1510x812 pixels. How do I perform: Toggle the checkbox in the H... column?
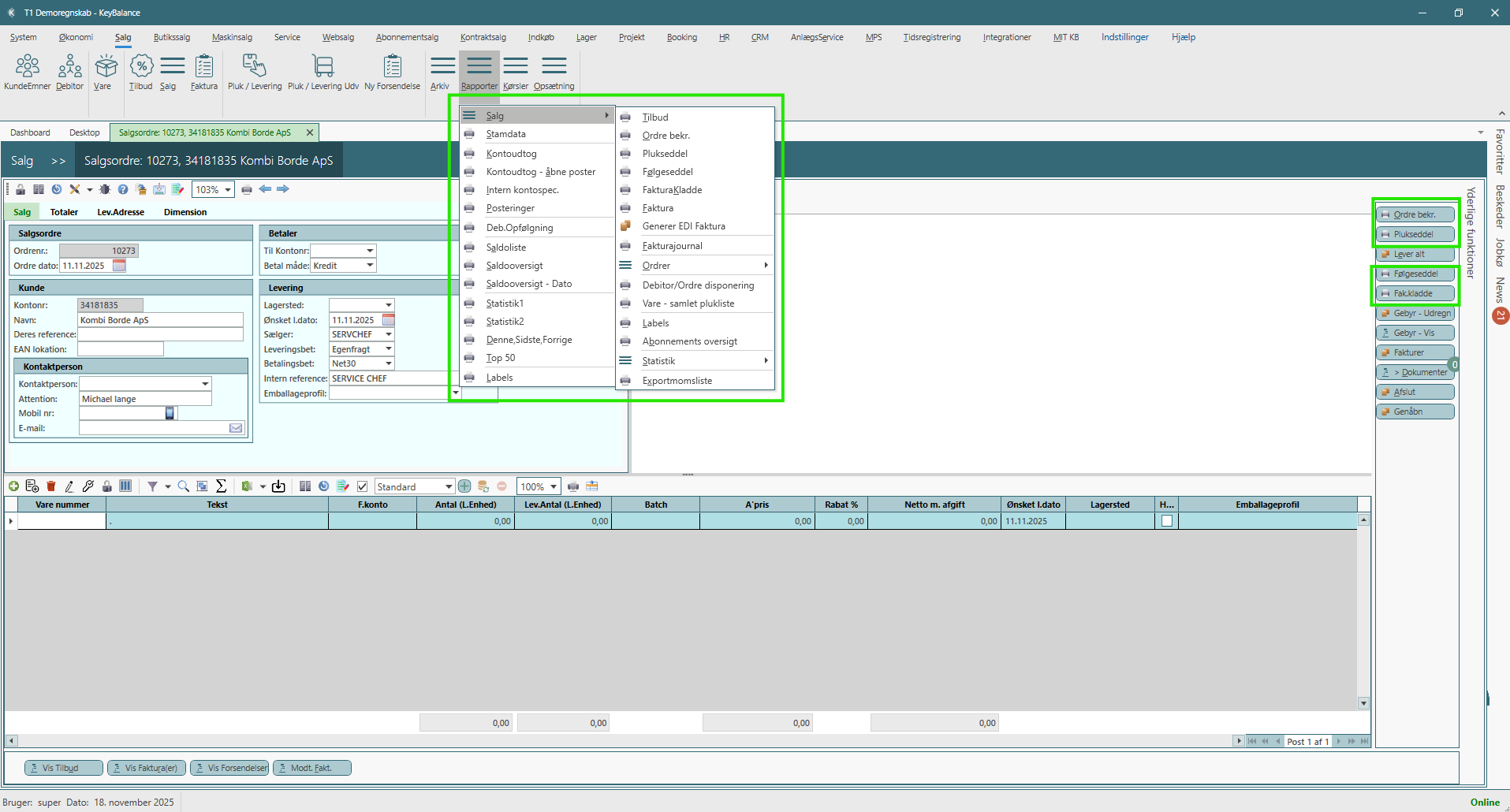click(1166, 521)
